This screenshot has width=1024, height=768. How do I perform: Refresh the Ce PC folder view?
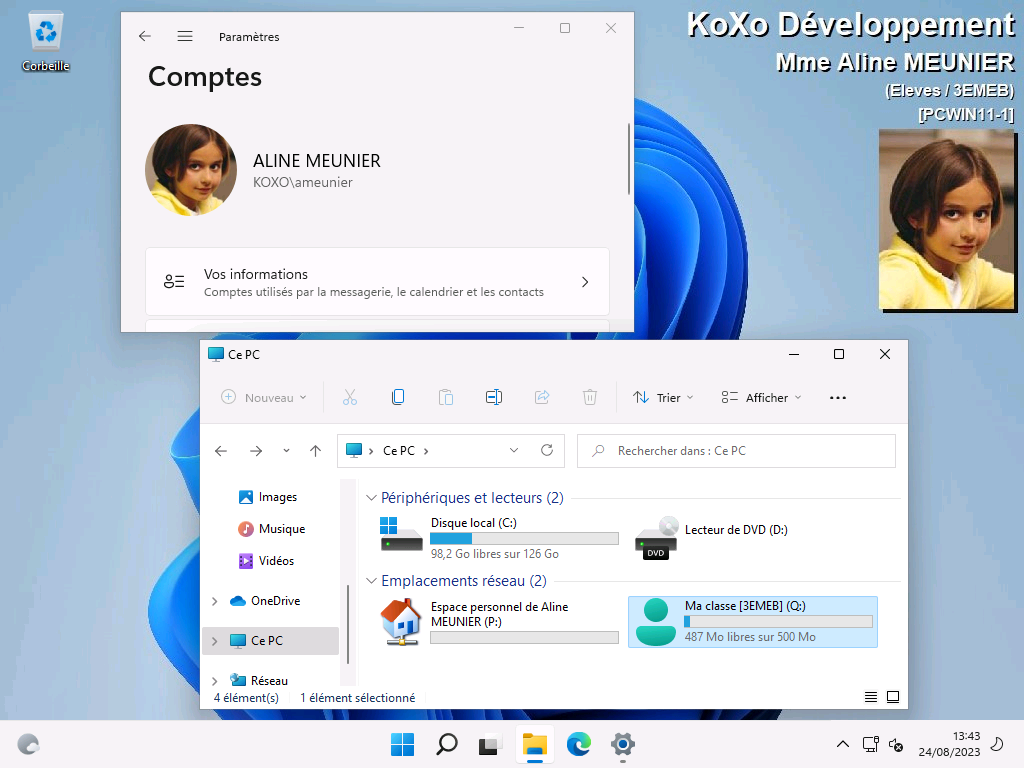[547, 451]
